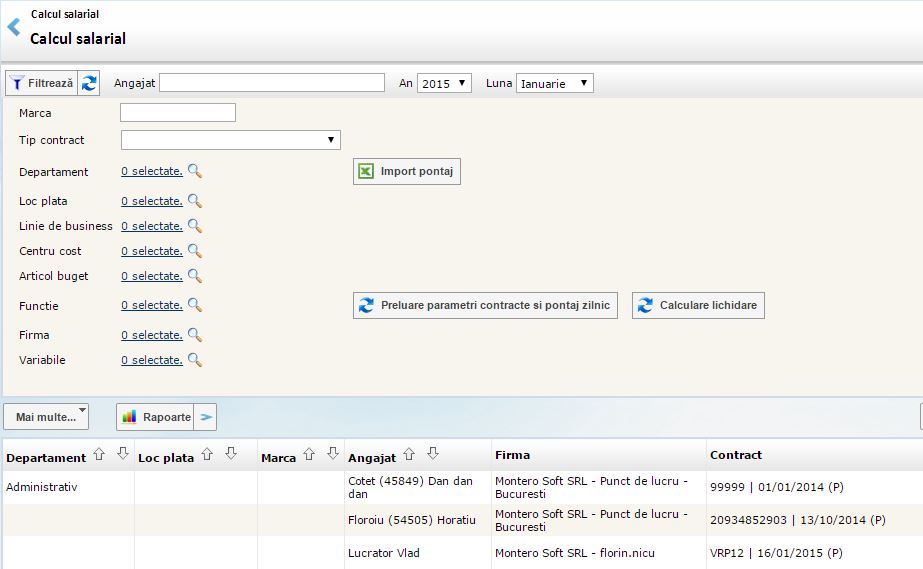Sort Angajat column descending with down arrow

click(433, 455)
